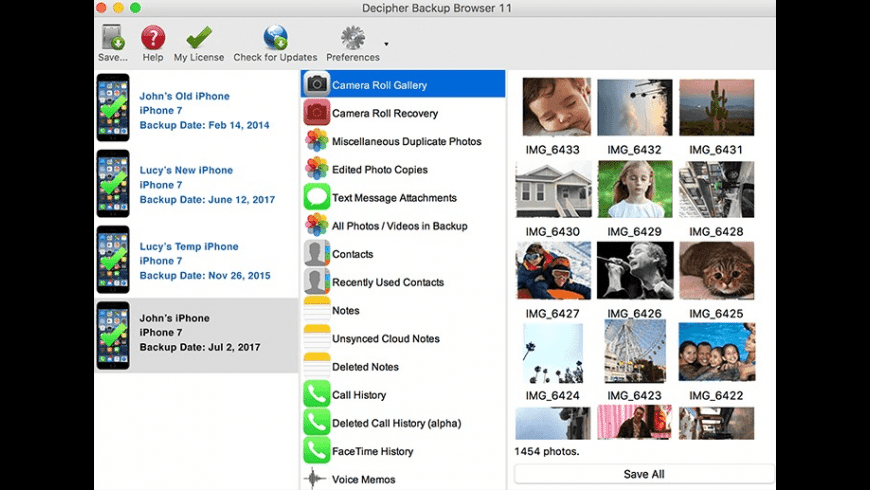The image size is (870, 490).
Task: Open the Miscellaneous Duplicate Photos label
Action: pyautogui.click(x=407, y=142)
